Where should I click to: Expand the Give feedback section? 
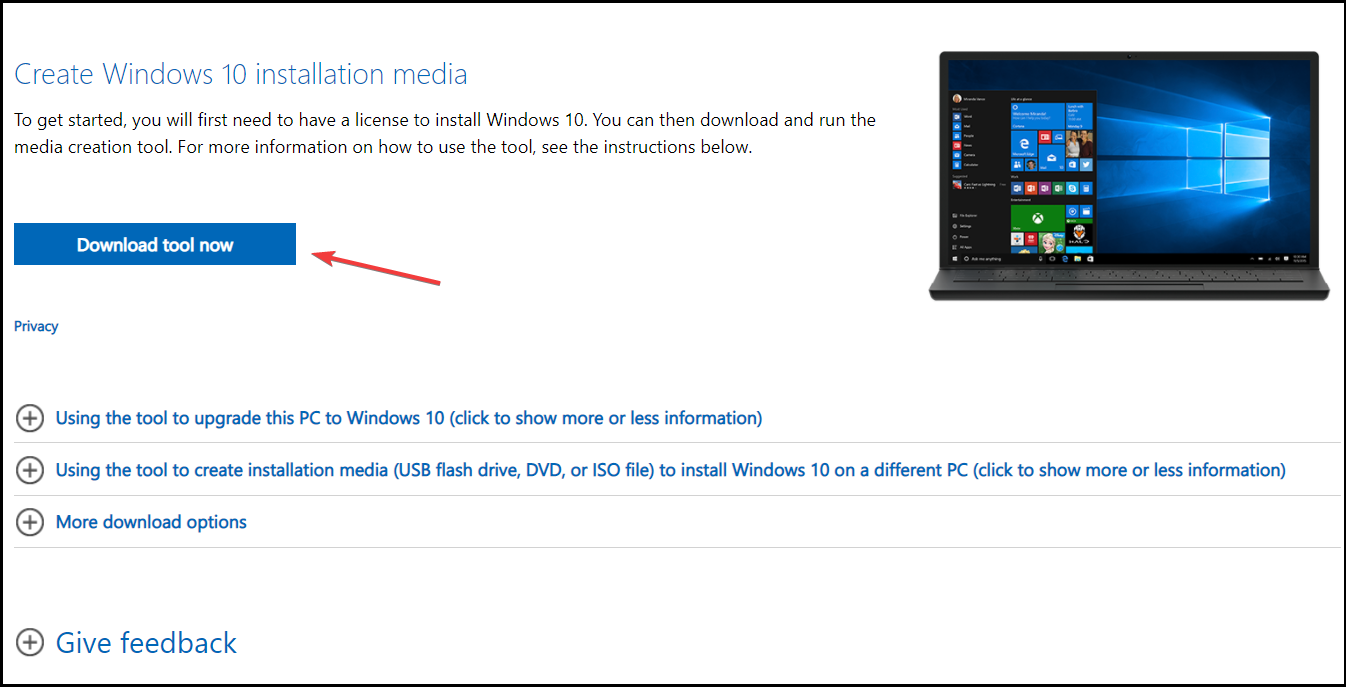[145, 642]
